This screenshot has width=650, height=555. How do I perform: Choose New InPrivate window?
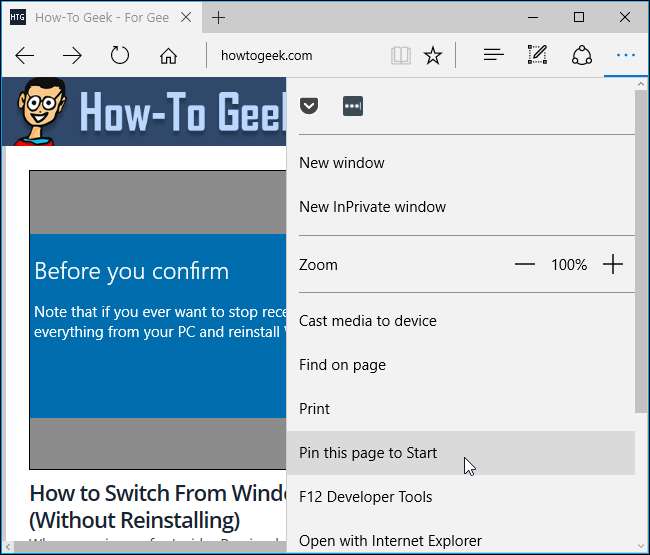(x=372, y=207)
